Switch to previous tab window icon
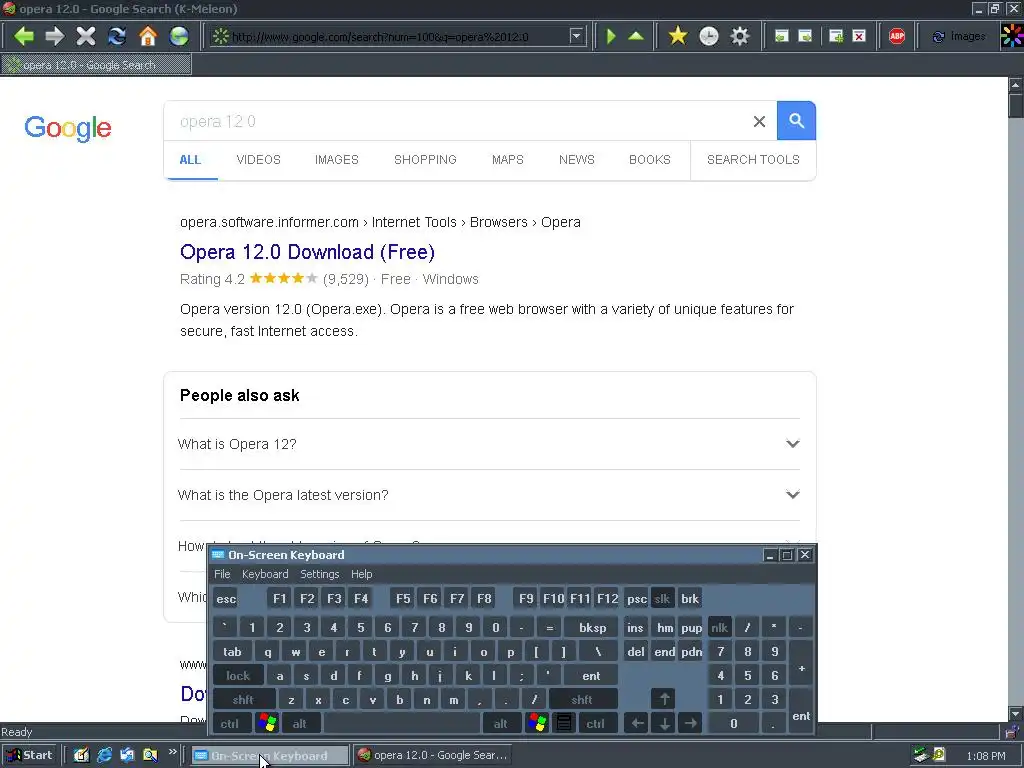1024x768 pixels. [x=781, y=36]
